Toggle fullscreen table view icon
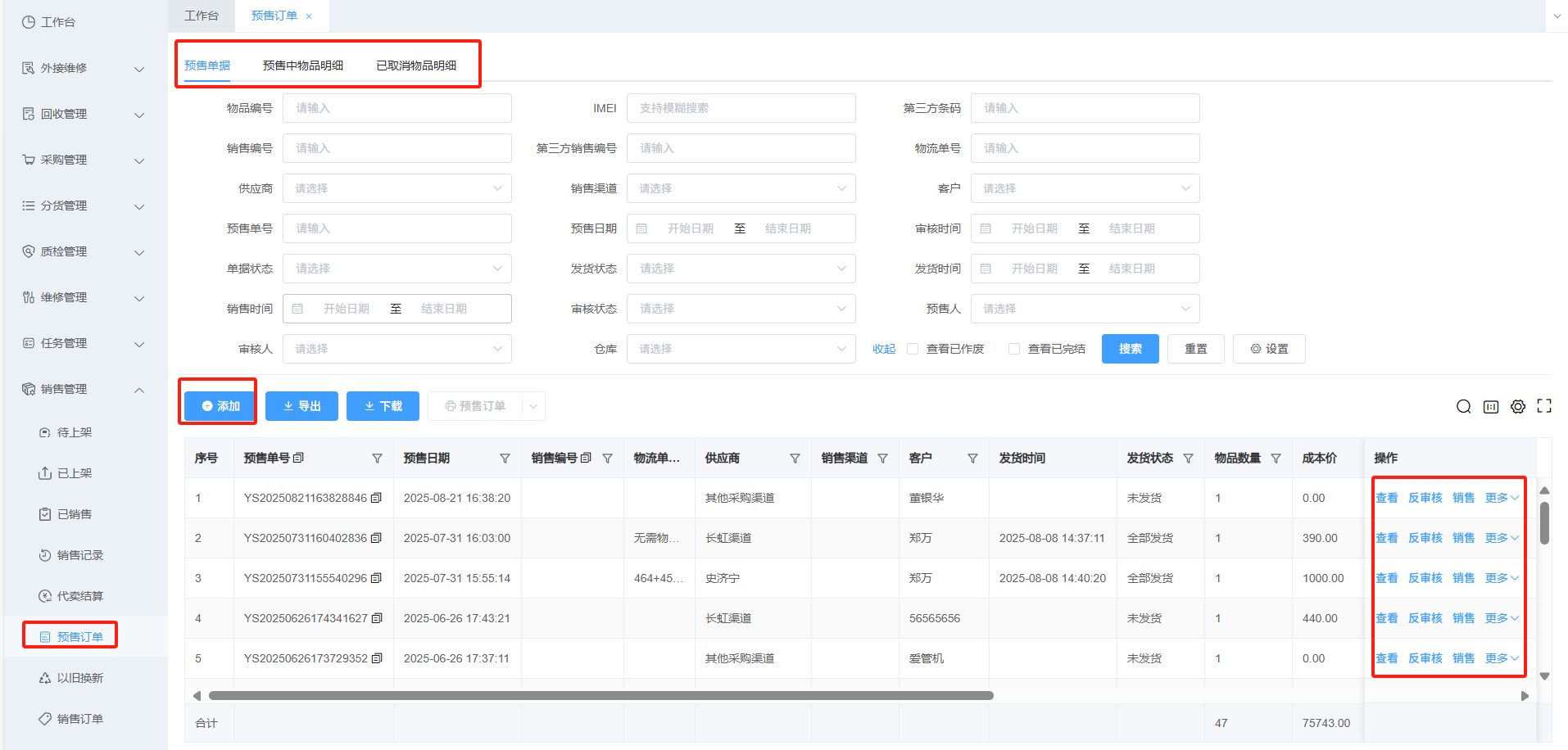This screenshot has width=1568, height=750. tap(1544, 406)
